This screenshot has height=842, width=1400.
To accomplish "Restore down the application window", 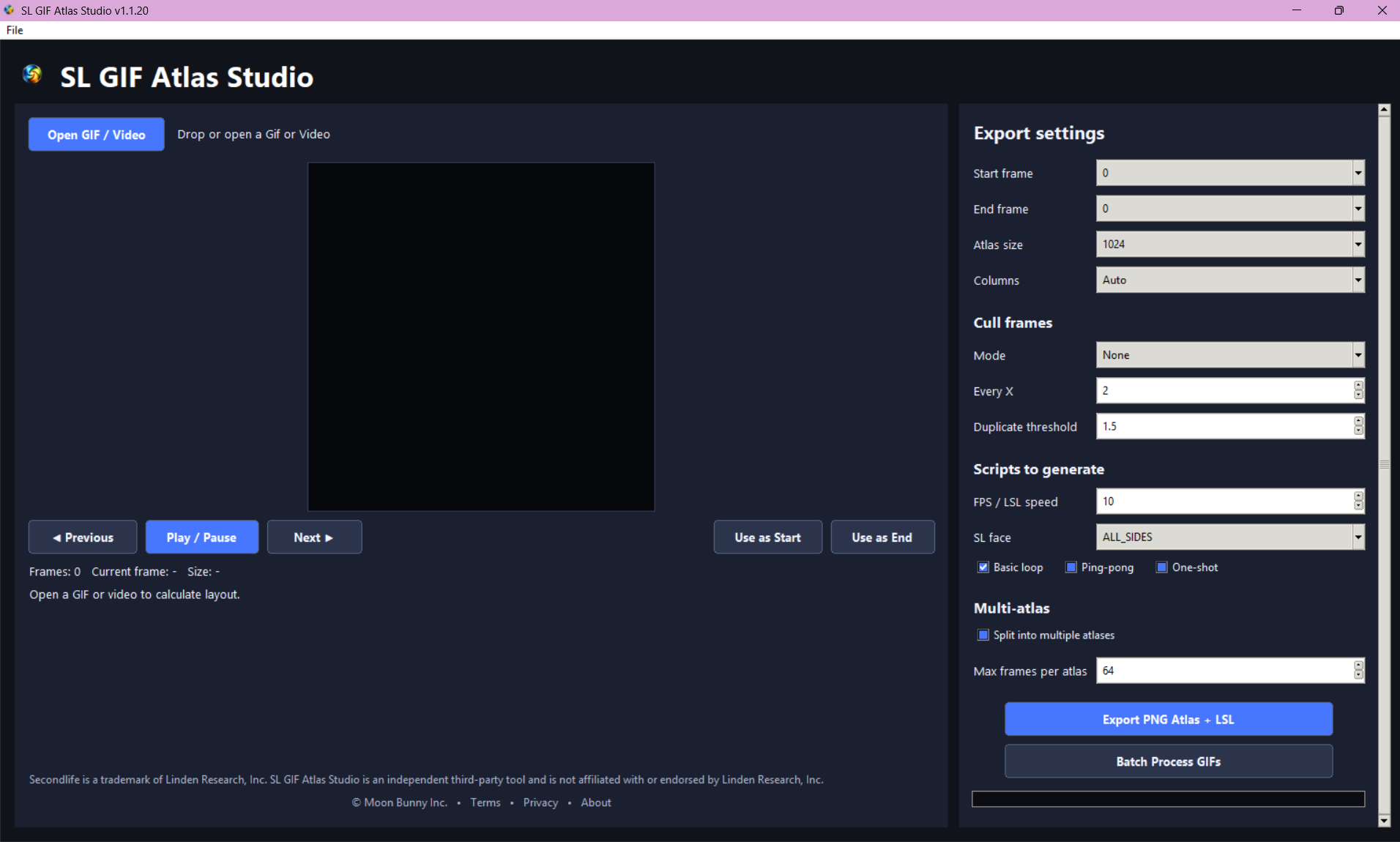I will [1339, 10].
